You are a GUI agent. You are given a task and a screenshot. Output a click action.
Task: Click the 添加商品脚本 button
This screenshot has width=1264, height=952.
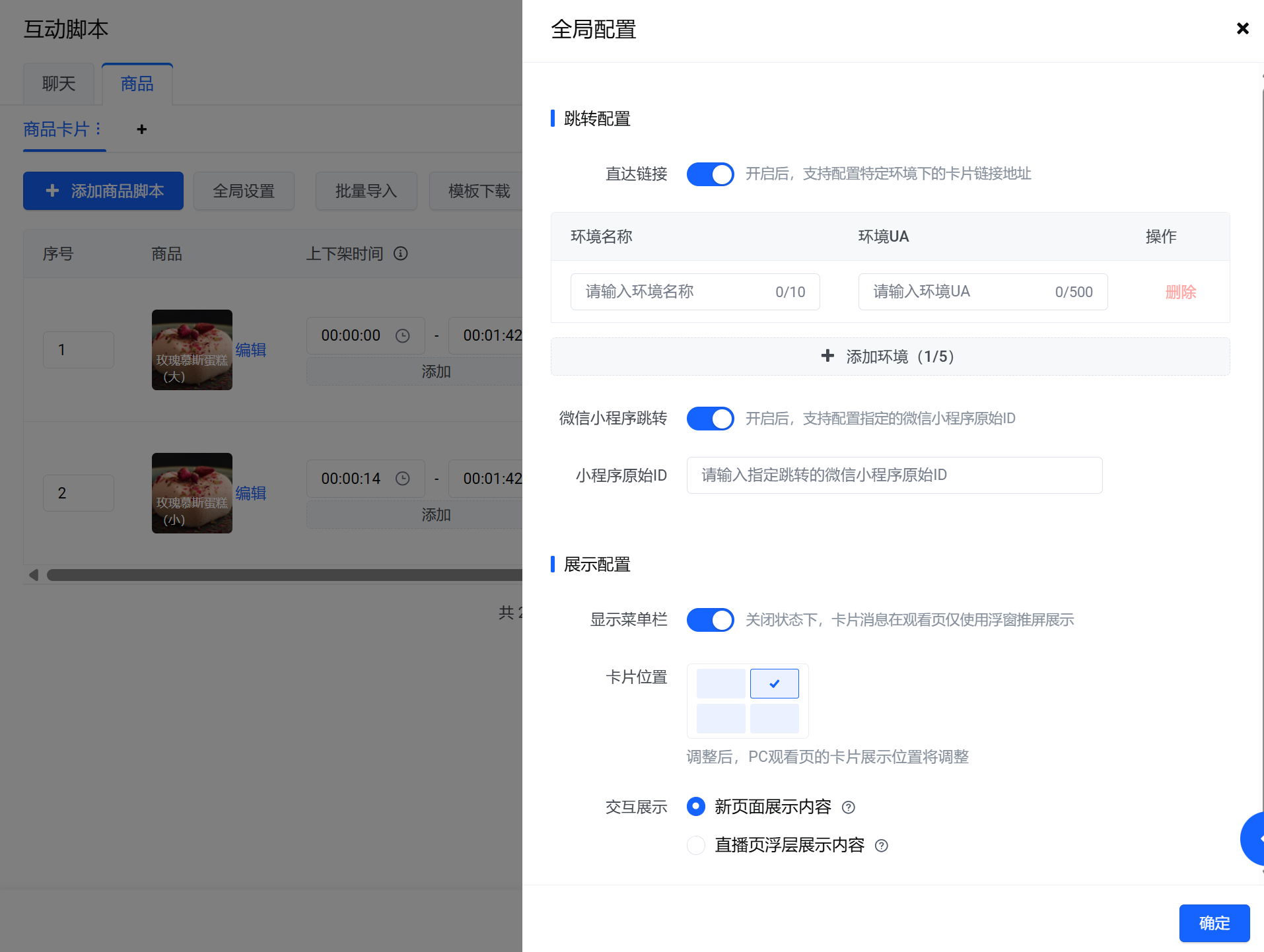point(103,191)
